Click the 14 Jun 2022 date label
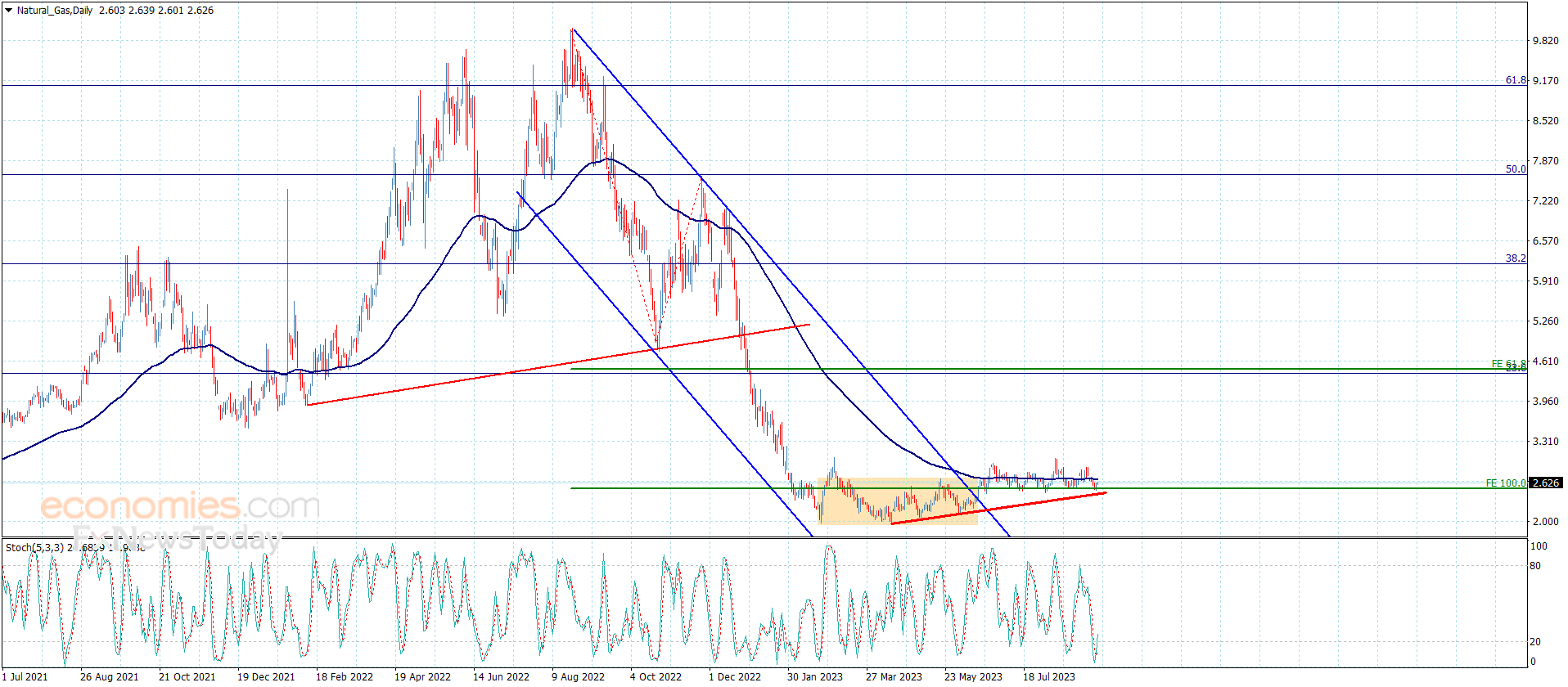This screenshot has height=687, width=1568. [501, 676]
